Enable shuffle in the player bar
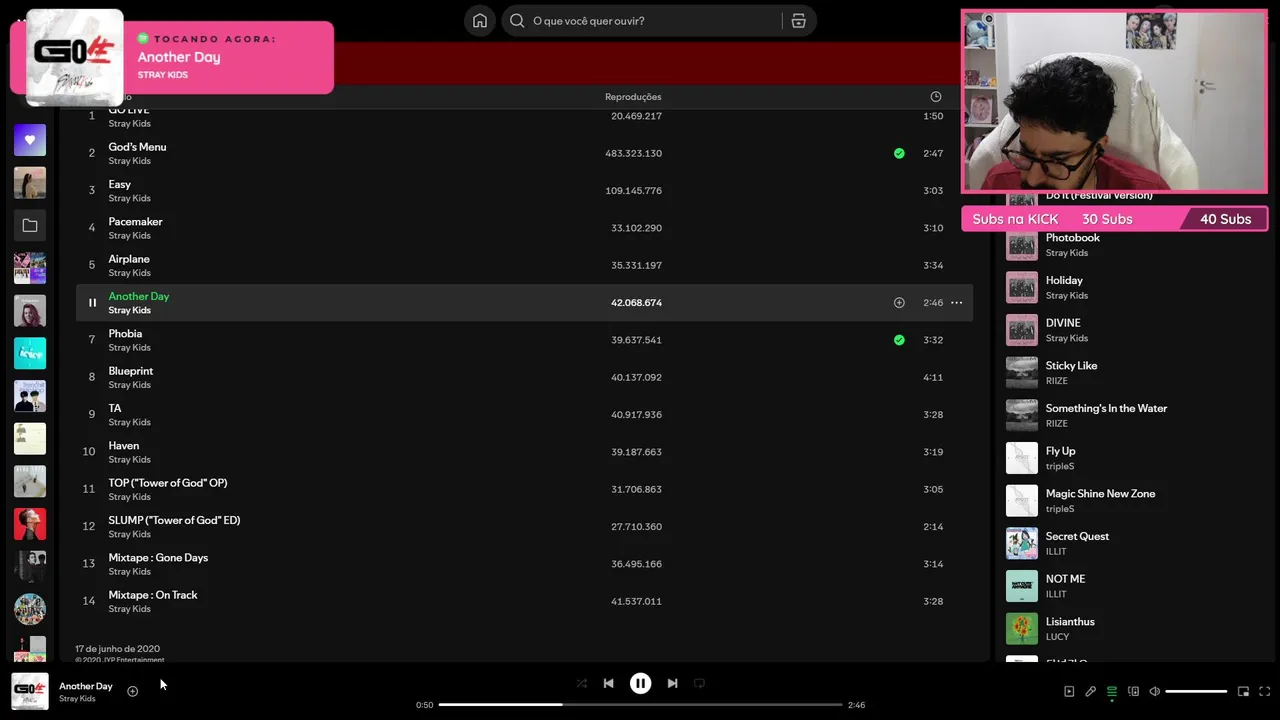The width and height of the screenshot is (1280, 720). (x=581, y=683)
